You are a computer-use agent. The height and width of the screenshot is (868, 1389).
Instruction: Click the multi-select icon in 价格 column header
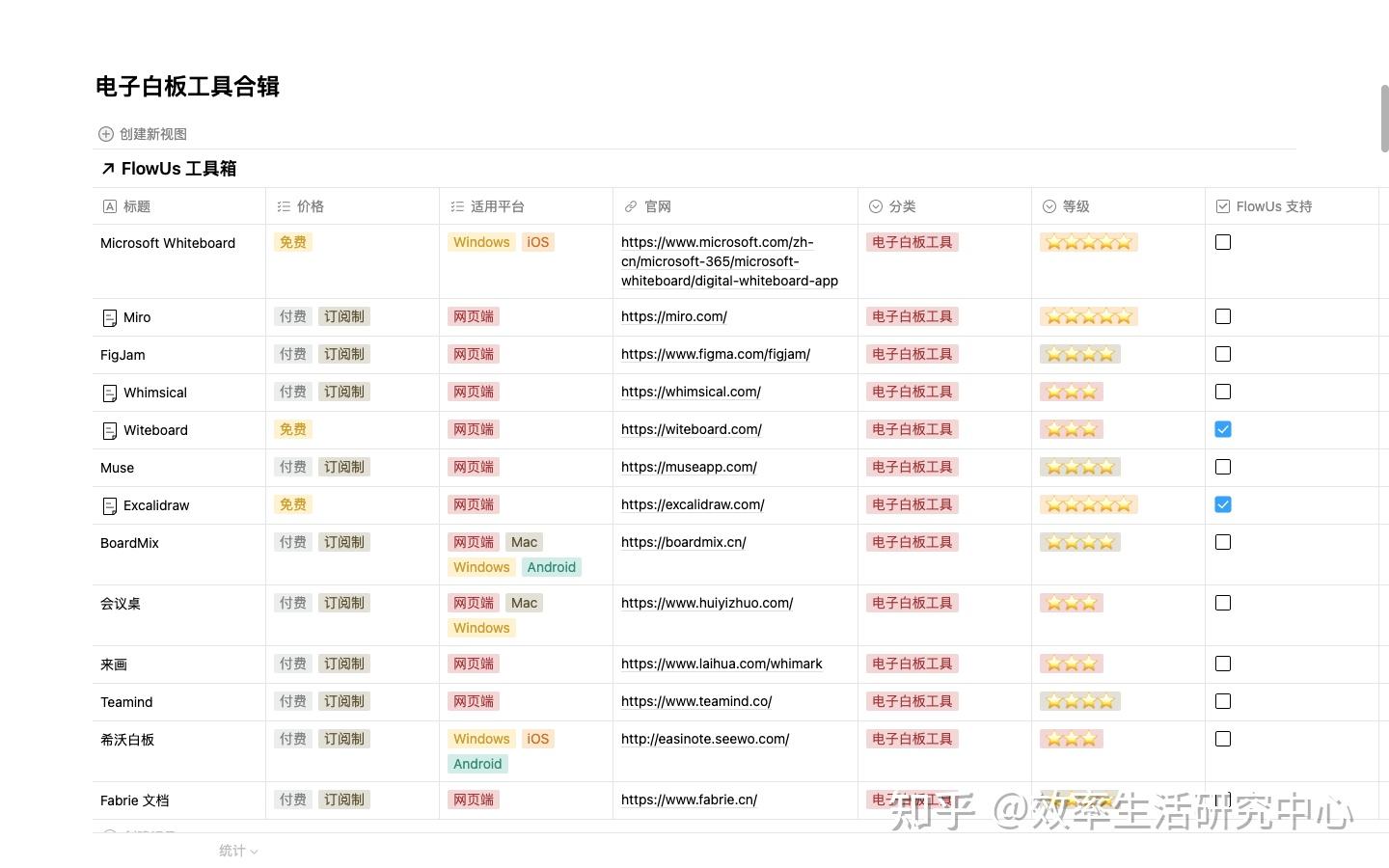point(284,206)
